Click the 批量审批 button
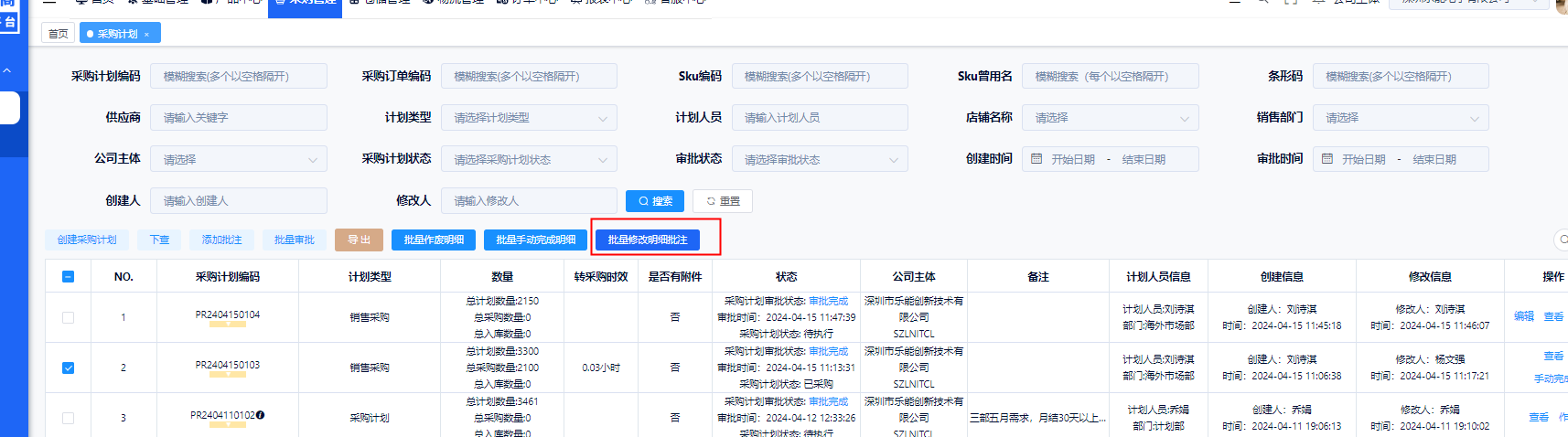The width and height of the screenshot is (1568, 437). pyautogui.click(x=294, y=240)
